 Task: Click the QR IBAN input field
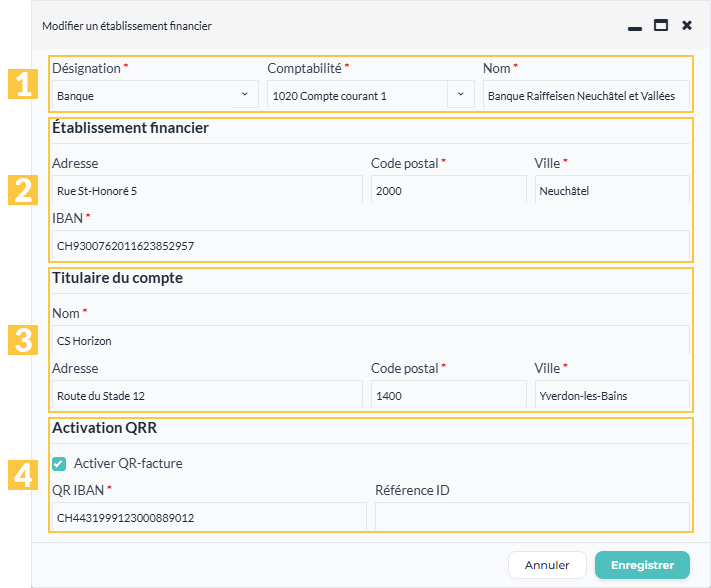[x=209, y=516]
